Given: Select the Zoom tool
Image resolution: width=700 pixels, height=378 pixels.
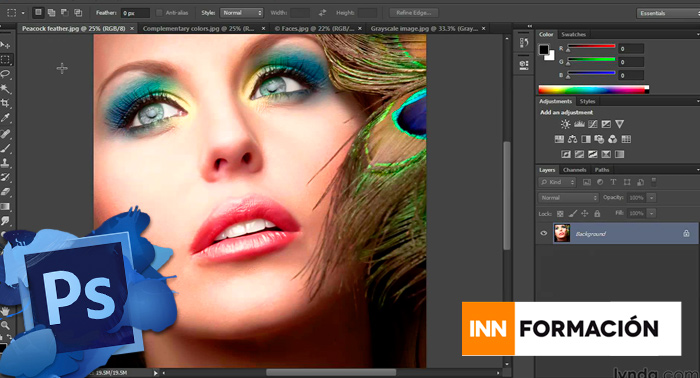Looking at the screenshot, I should [5, 325].
